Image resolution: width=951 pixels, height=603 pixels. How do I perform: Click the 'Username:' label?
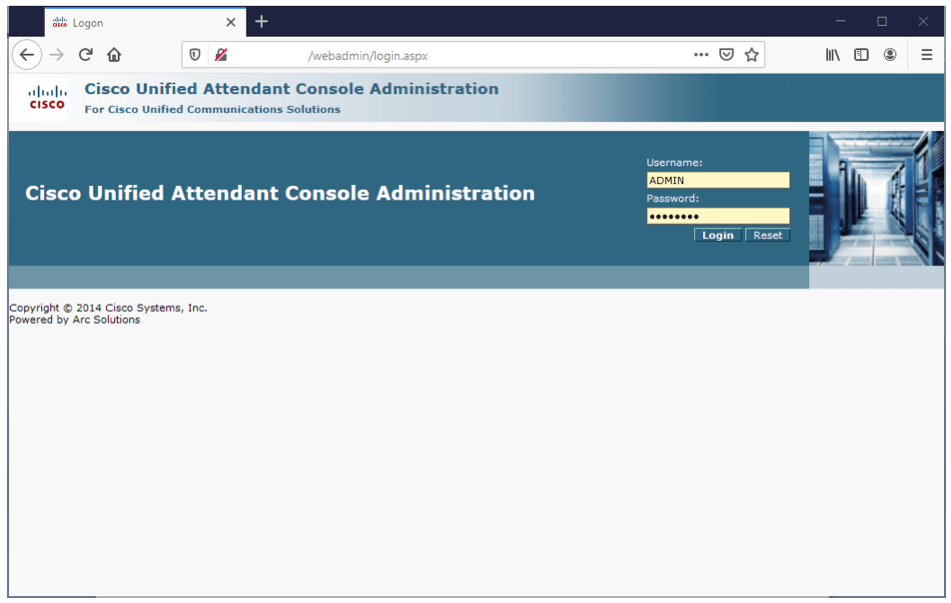click(x=674, y=163)
